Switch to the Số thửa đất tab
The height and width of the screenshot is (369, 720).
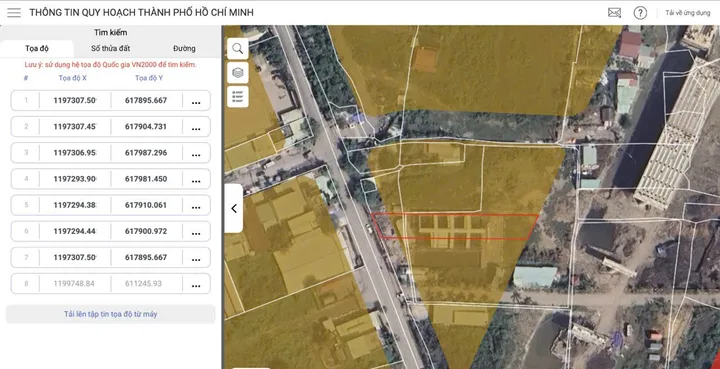pos(111,49)
